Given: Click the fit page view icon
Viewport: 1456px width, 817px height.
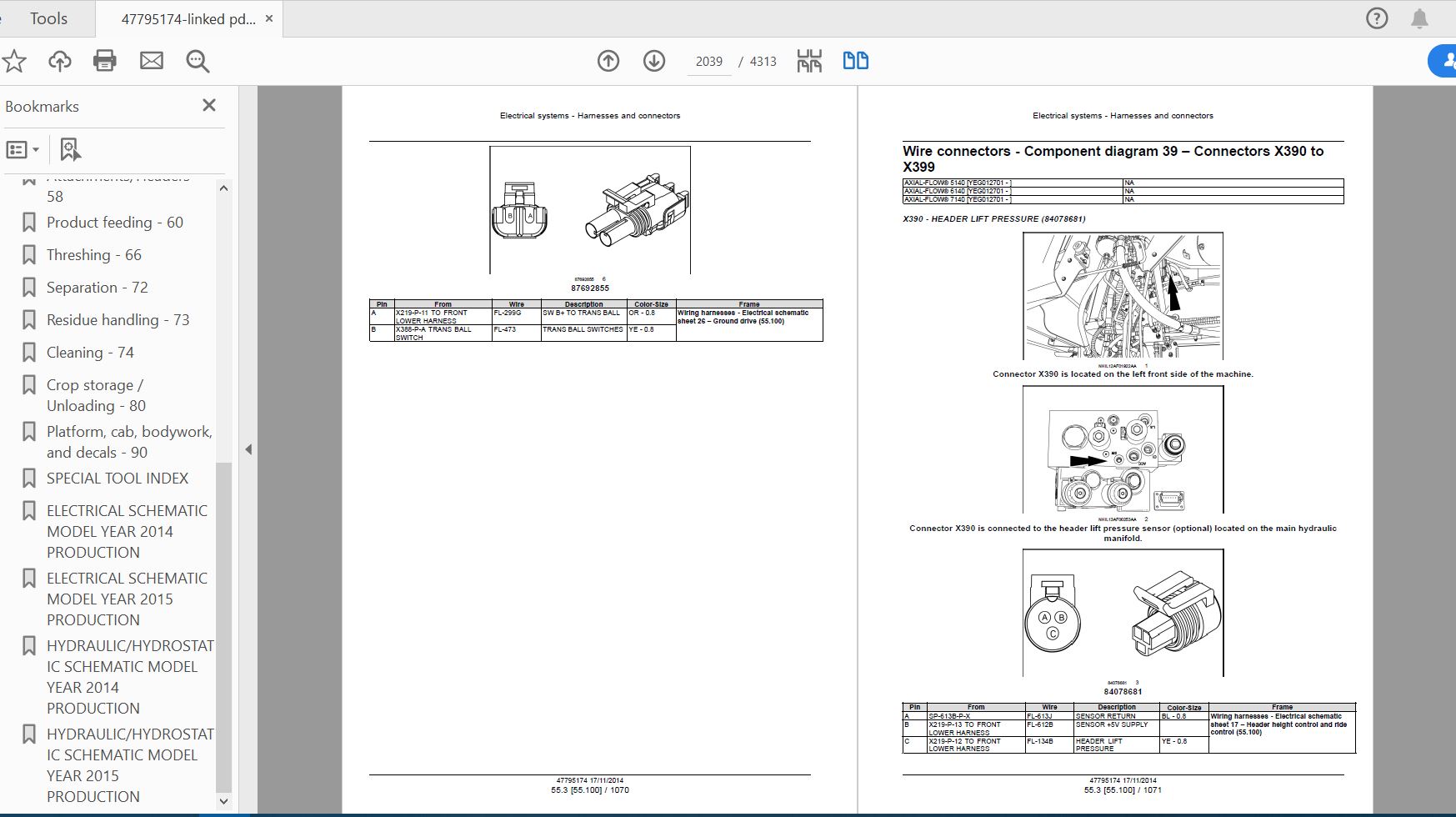Looking at the screenshot, I should [809, 61].
